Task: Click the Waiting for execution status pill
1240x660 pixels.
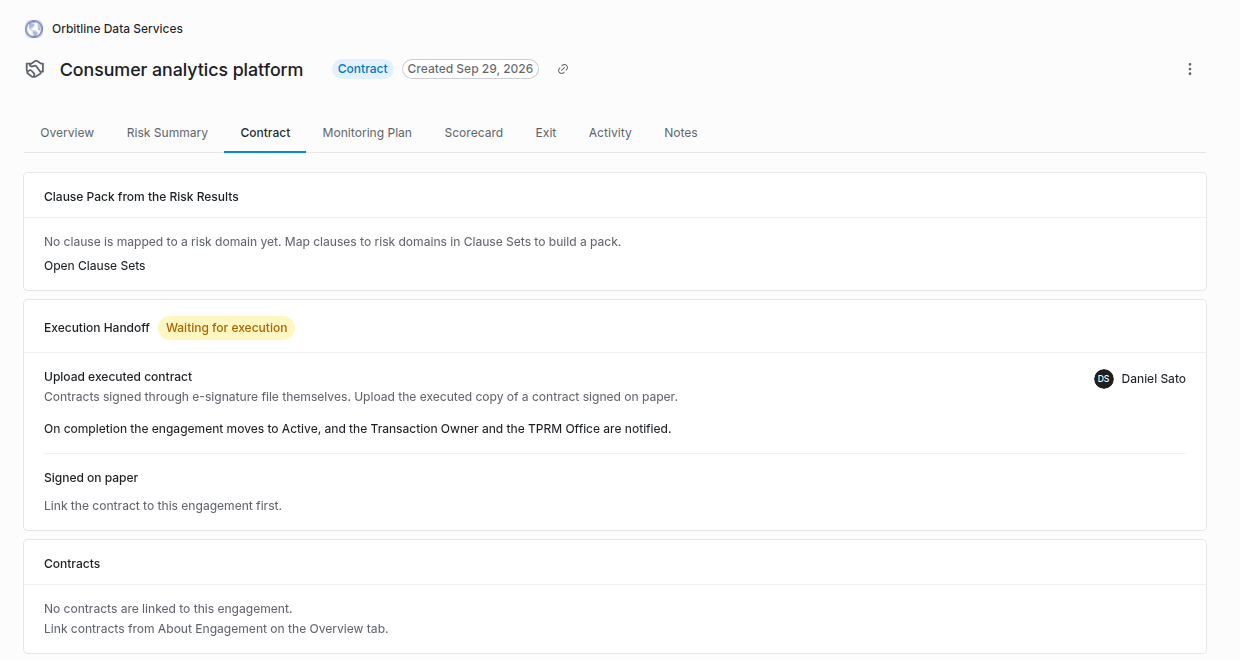Action: 227,328
